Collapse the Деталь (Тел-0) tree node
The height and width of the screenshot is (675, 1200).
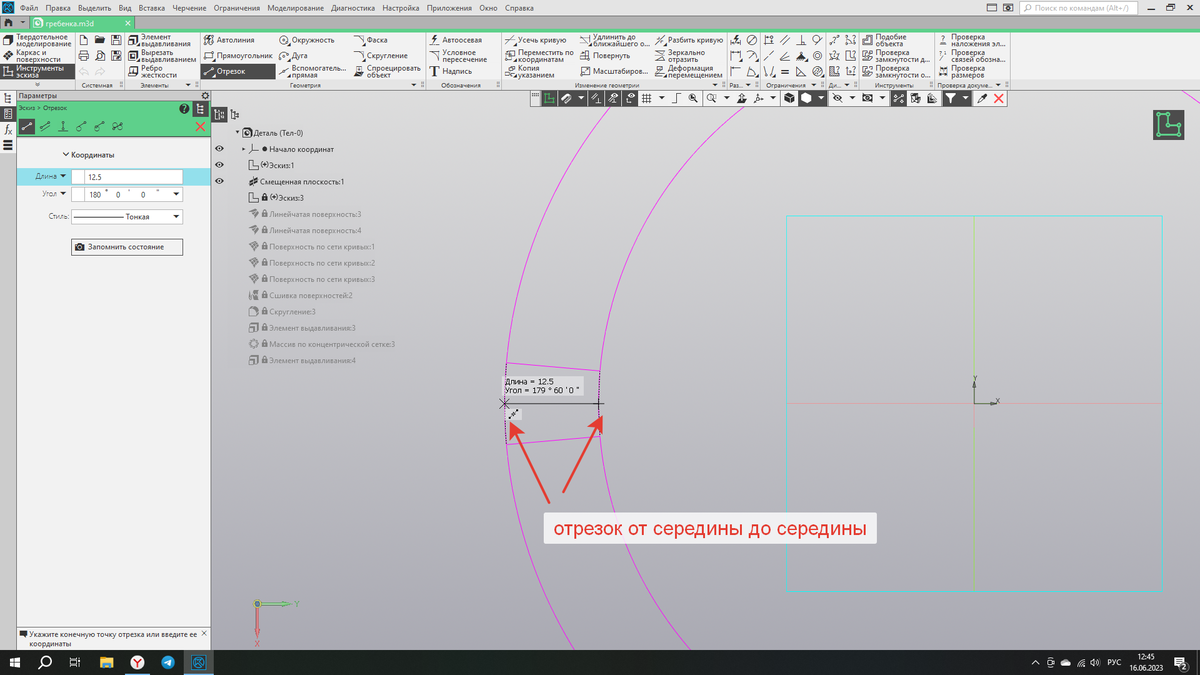click(238, 133)
